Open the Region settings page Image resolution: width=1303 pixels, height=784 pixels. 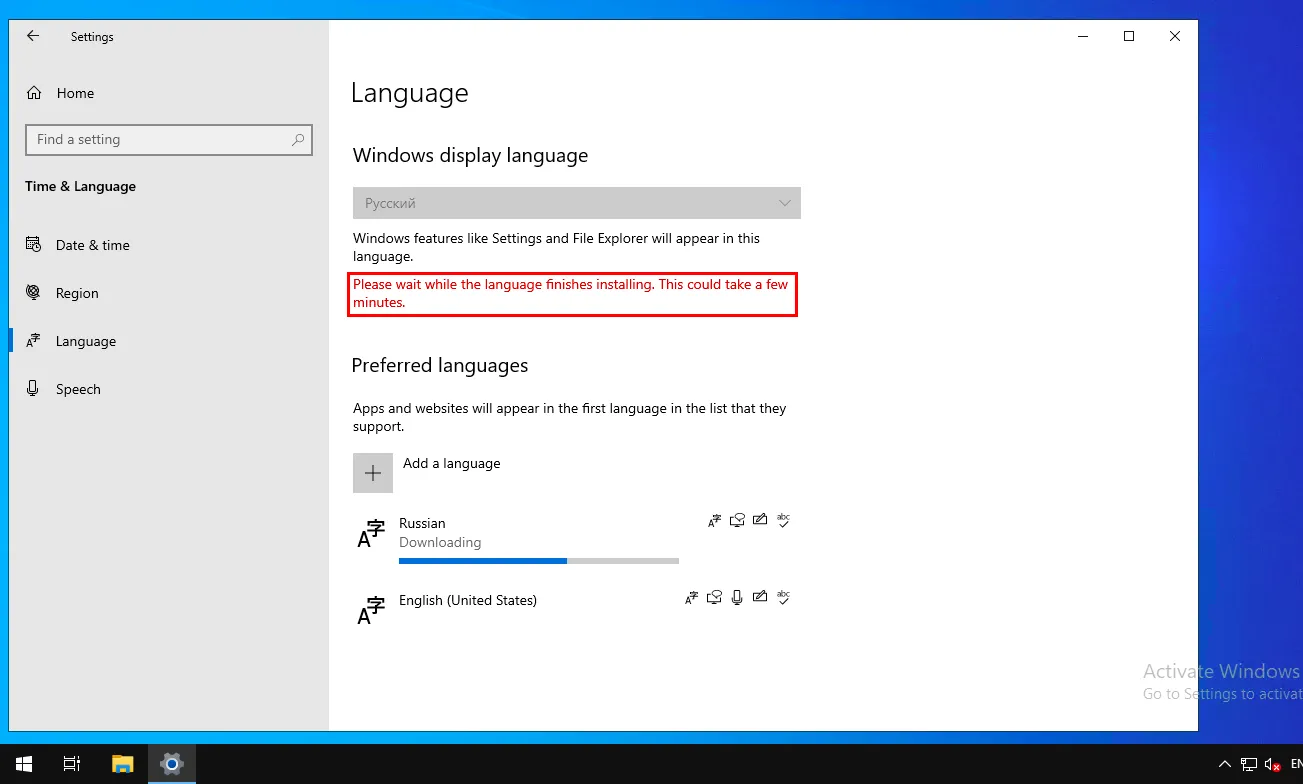pyautogui.click(x=77, y=293)
